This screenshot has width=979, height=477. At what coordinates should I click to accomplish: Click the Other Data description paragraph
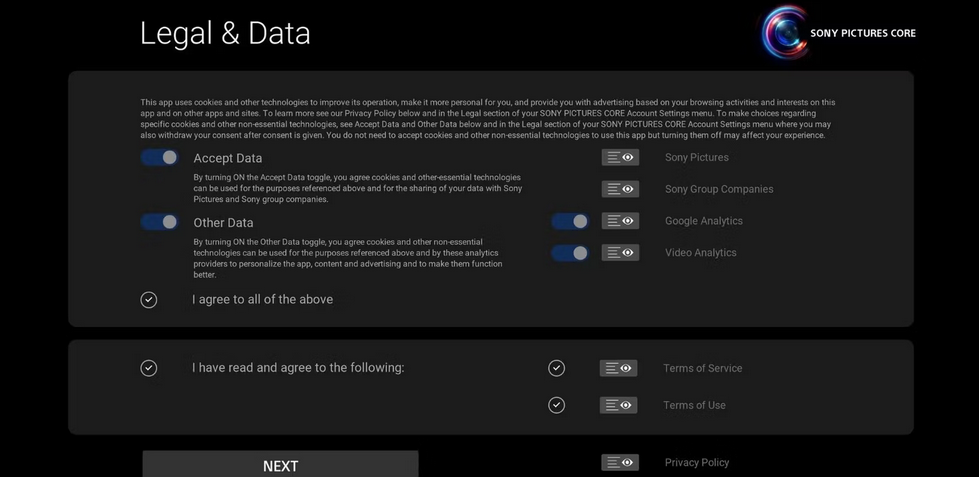coord(348,258)
